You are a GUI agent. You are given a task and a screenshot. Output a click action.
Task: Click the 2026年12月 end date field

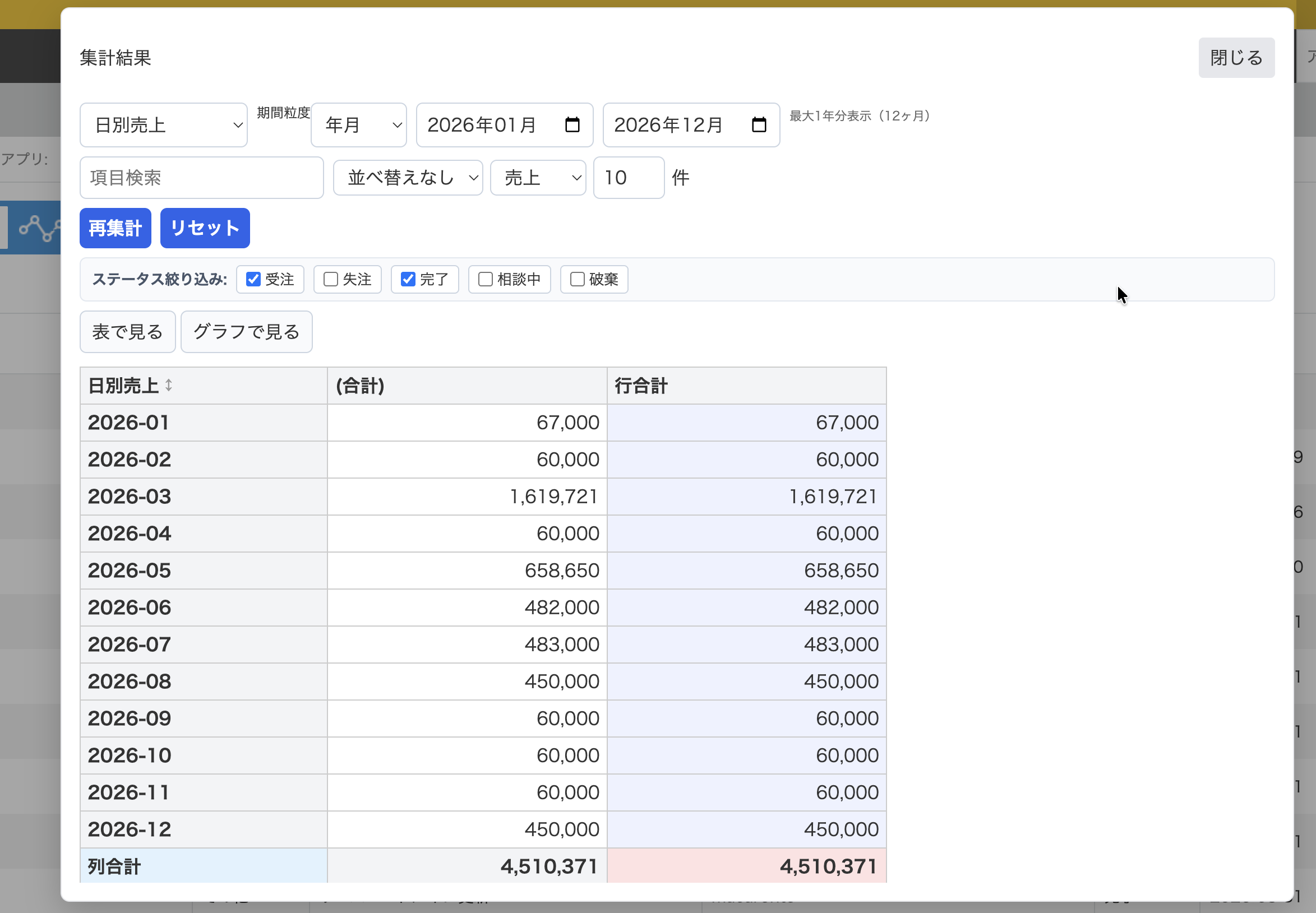pyautogui.click(x=691, y=125)
